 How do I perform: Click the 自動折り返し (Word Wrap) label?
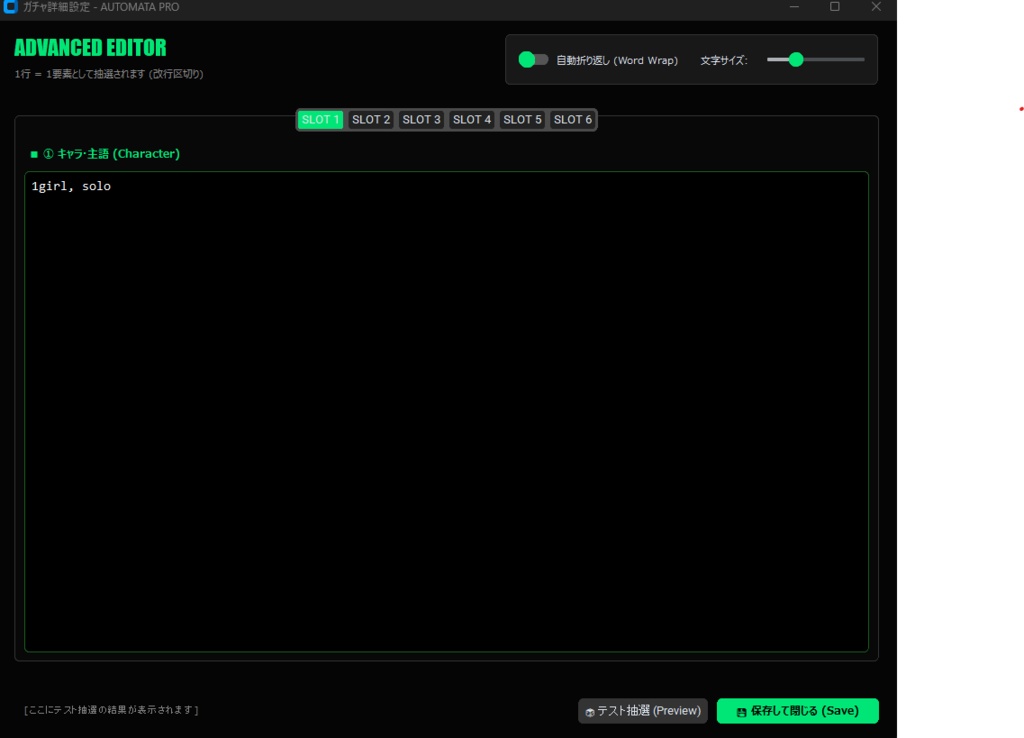point(617,60)
